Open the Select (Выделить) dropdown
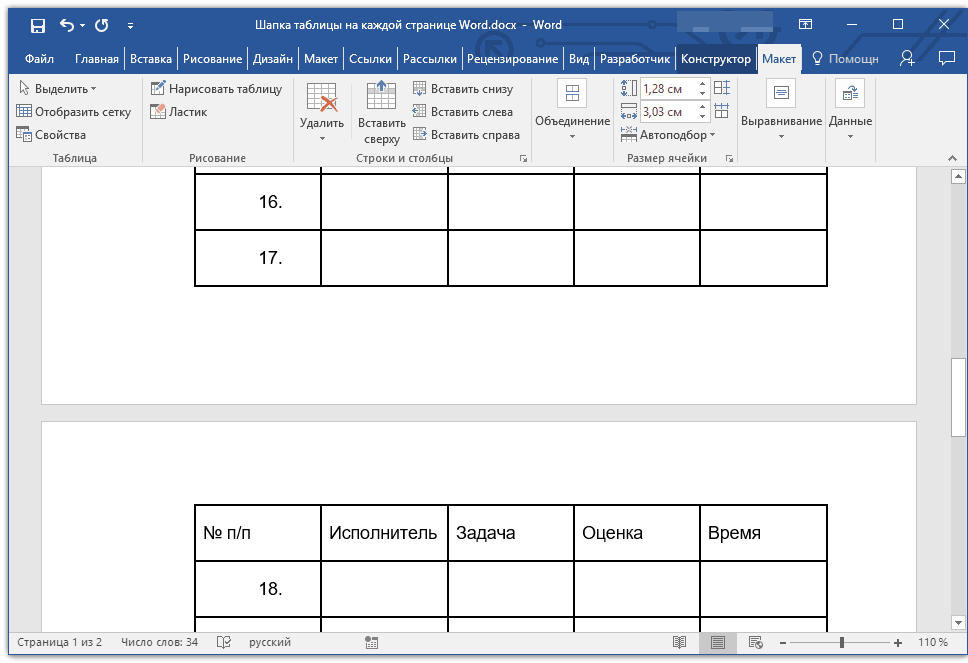Screen dimensions: 968x663 click(x=57, y=89)
